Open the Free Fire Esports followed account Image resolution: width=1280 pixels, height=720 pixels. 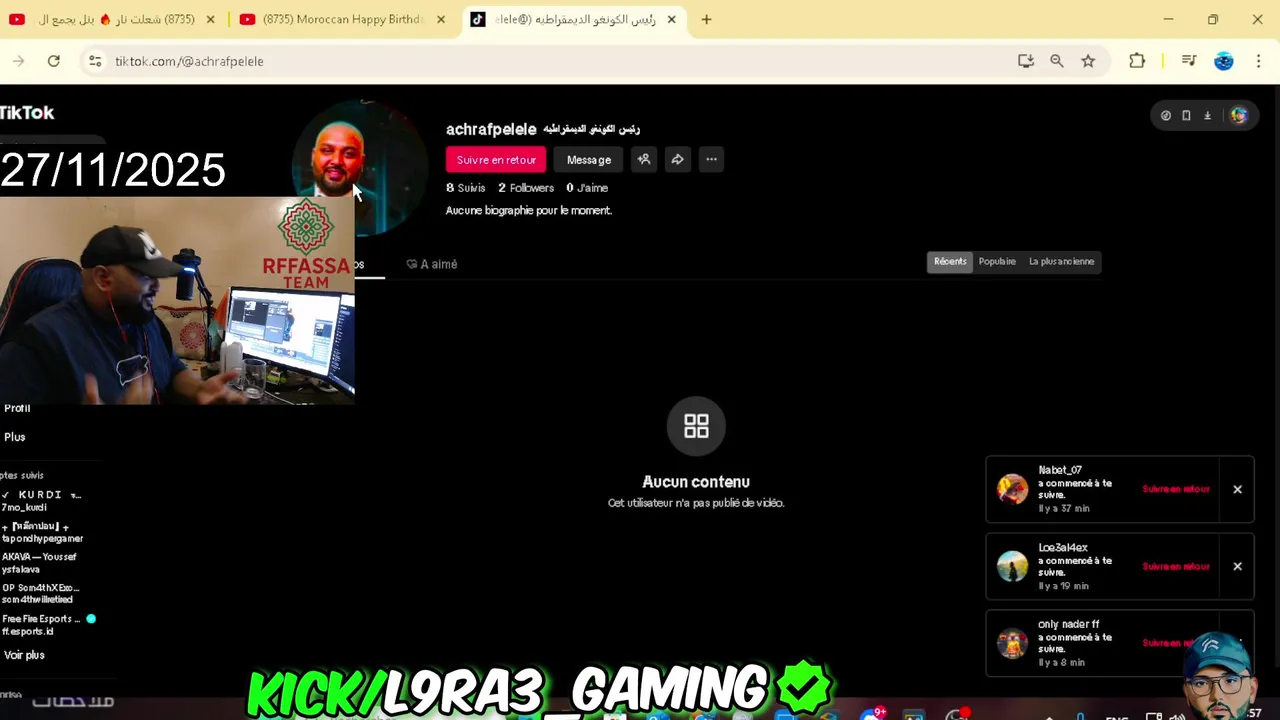pos(48,625)
